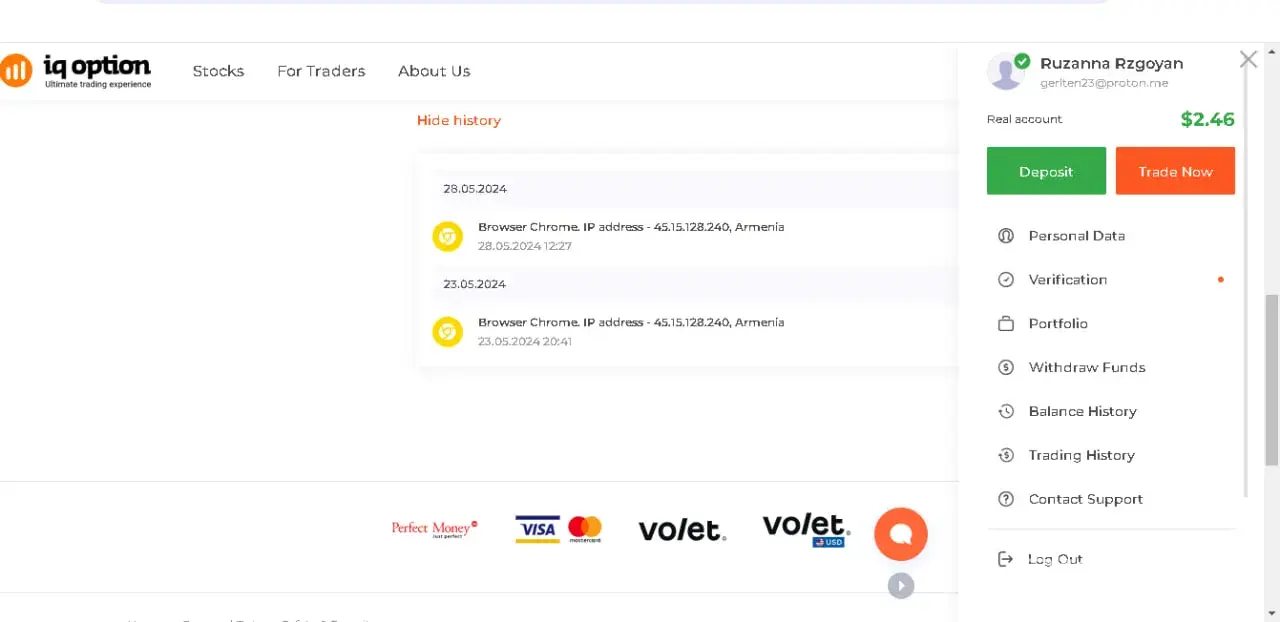Click the Balance History clock icon

(x=1006, y=412)
